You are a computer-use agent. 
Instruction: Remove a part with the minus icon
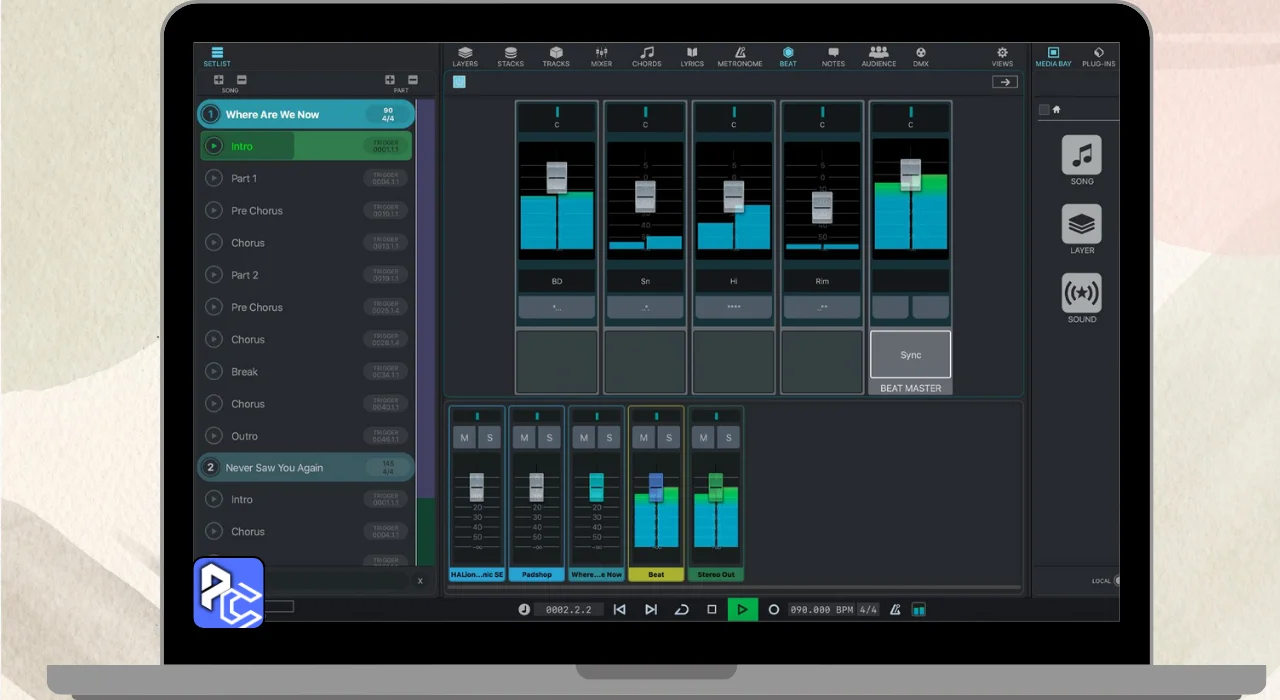pos(412,80)
